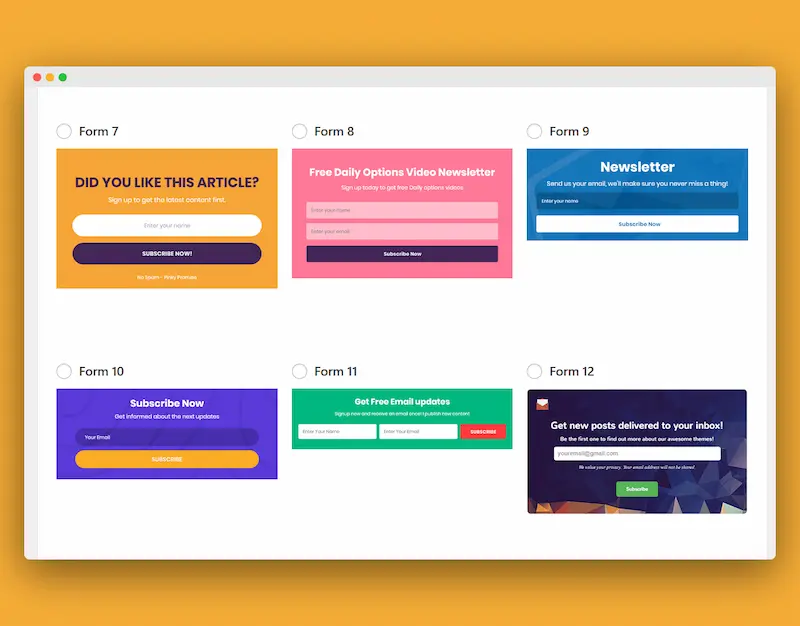Click the youremail@gmail.com field on Form 12
The image size is (800, 626).
coord(637,453)
